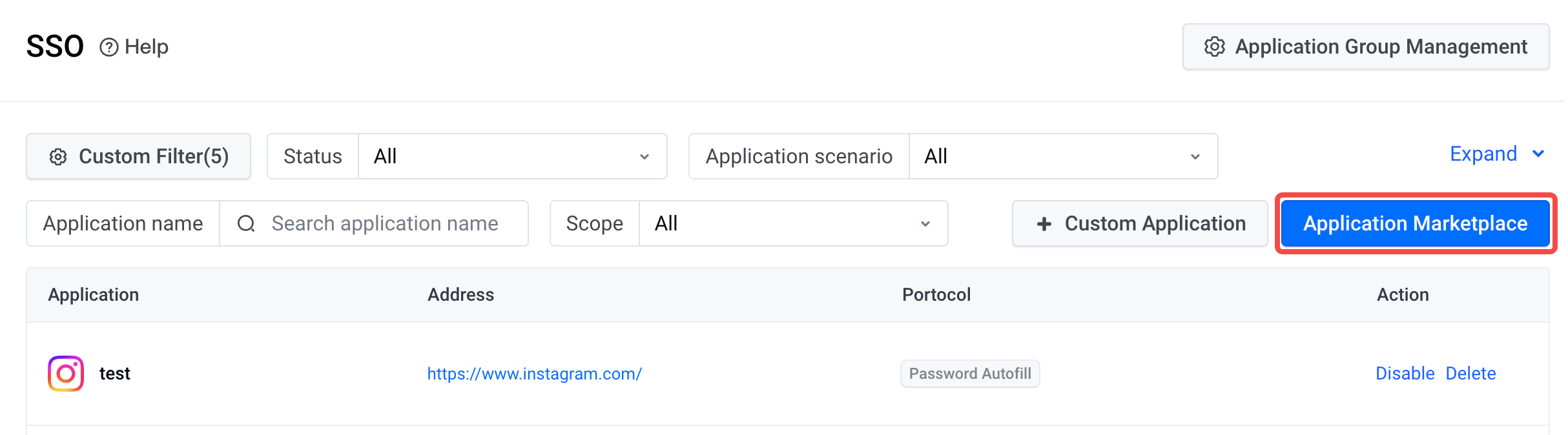Open the Application scenario dropdown

pyautogui.click(x=1063, y=156)
